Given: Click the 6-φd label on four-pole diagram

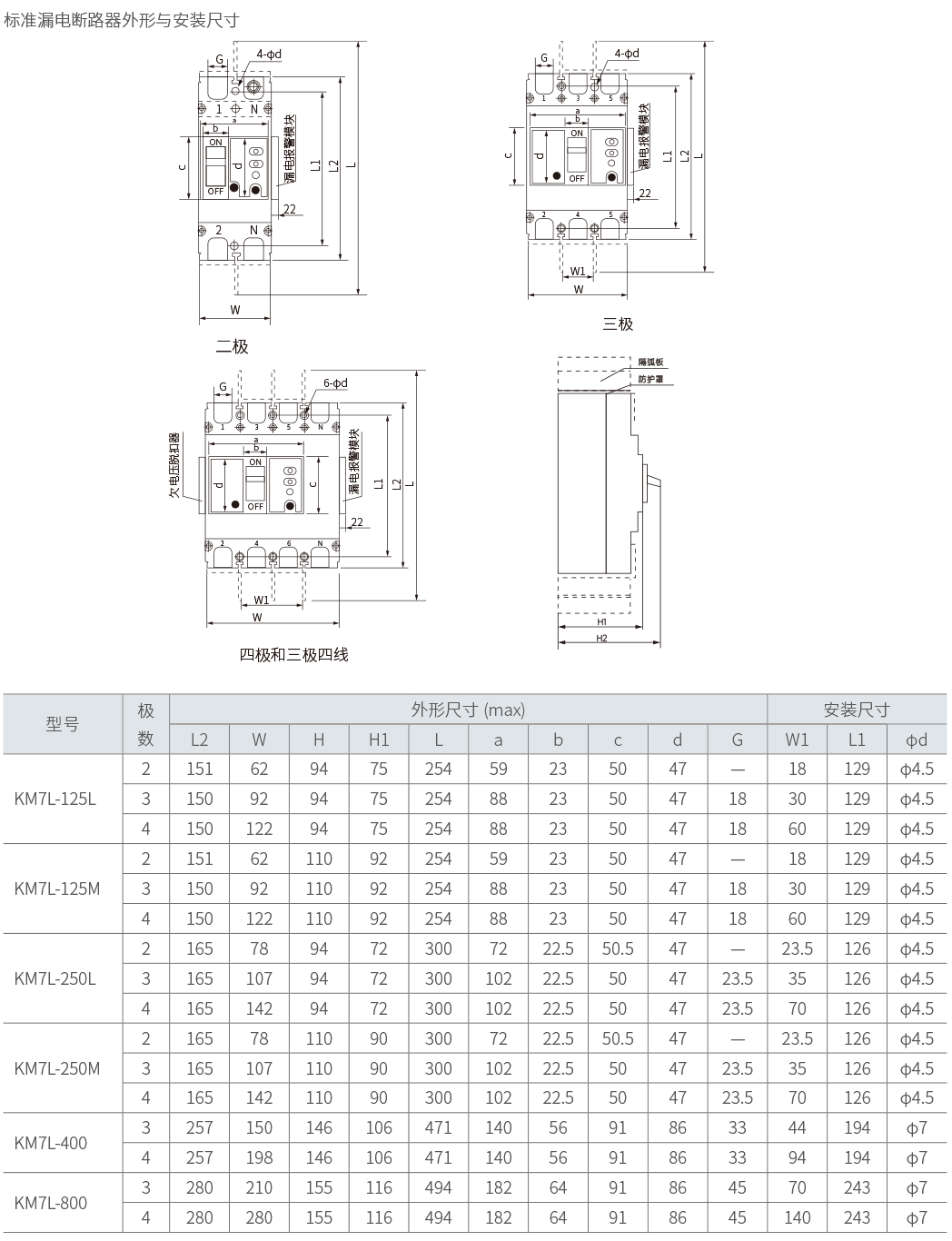Looking at the screenshot, I should click(x=334, y=382).
